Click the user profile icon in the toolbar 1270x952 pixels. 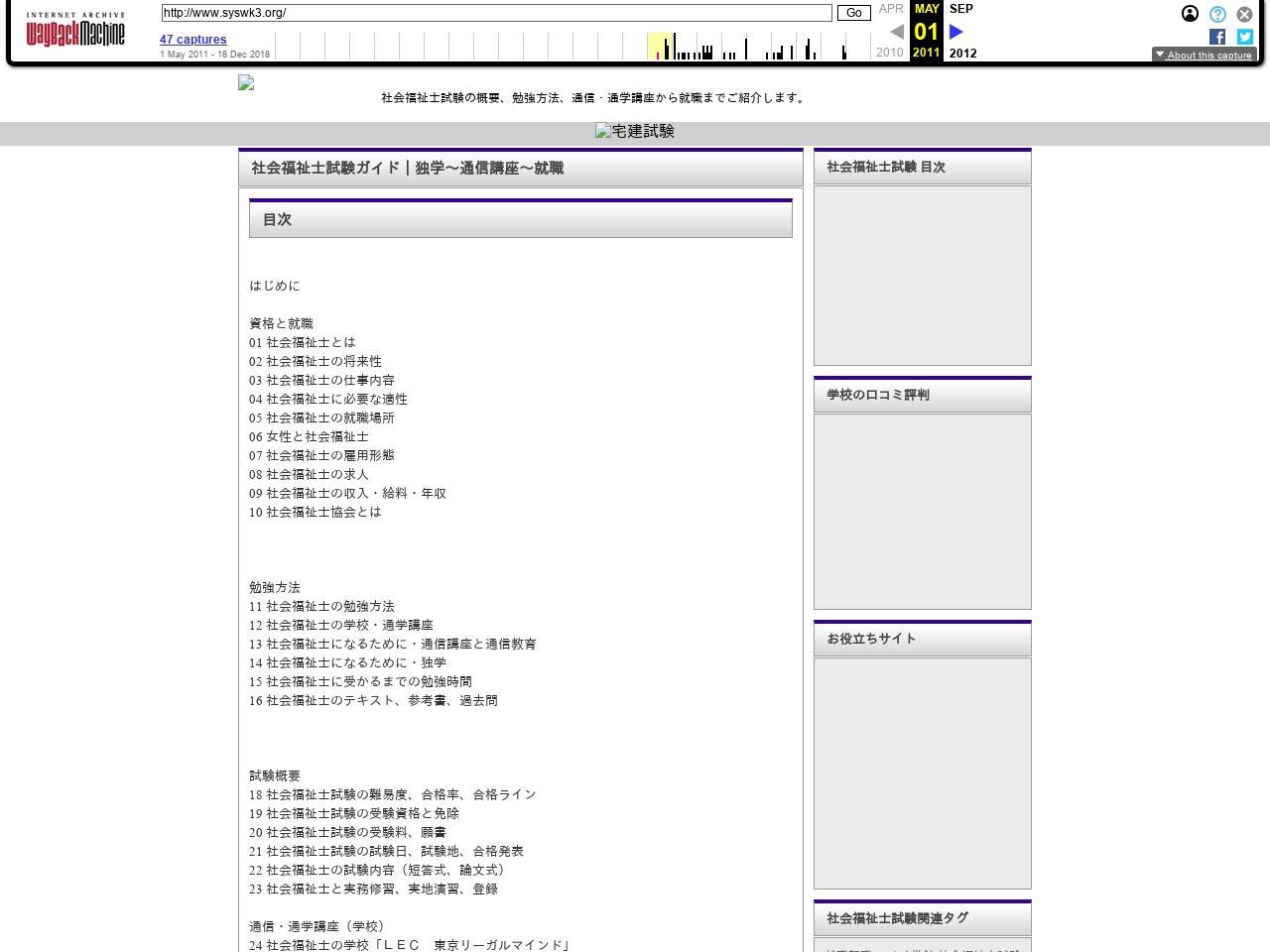click(1189, 14)
